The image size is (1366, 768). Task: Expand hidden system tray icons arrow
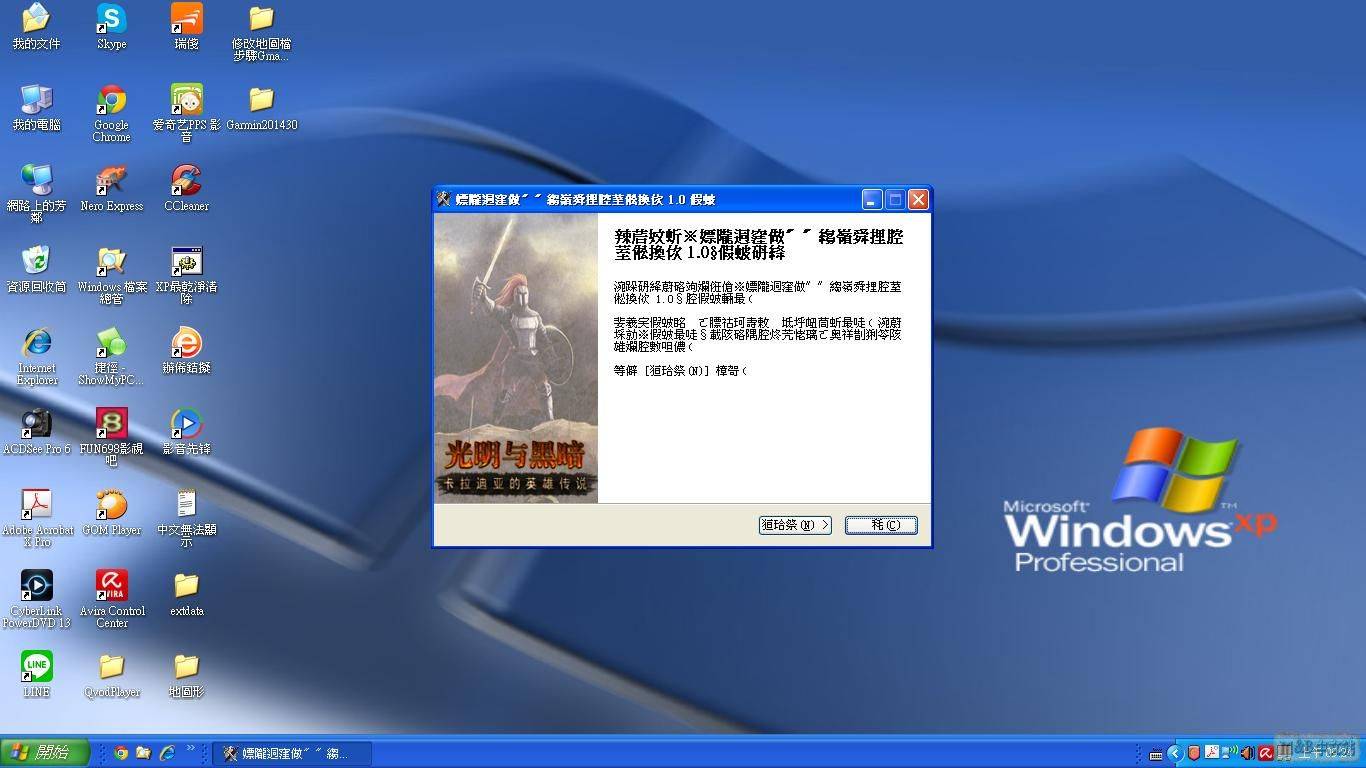pyautogui.click(x=1176, y=753)
